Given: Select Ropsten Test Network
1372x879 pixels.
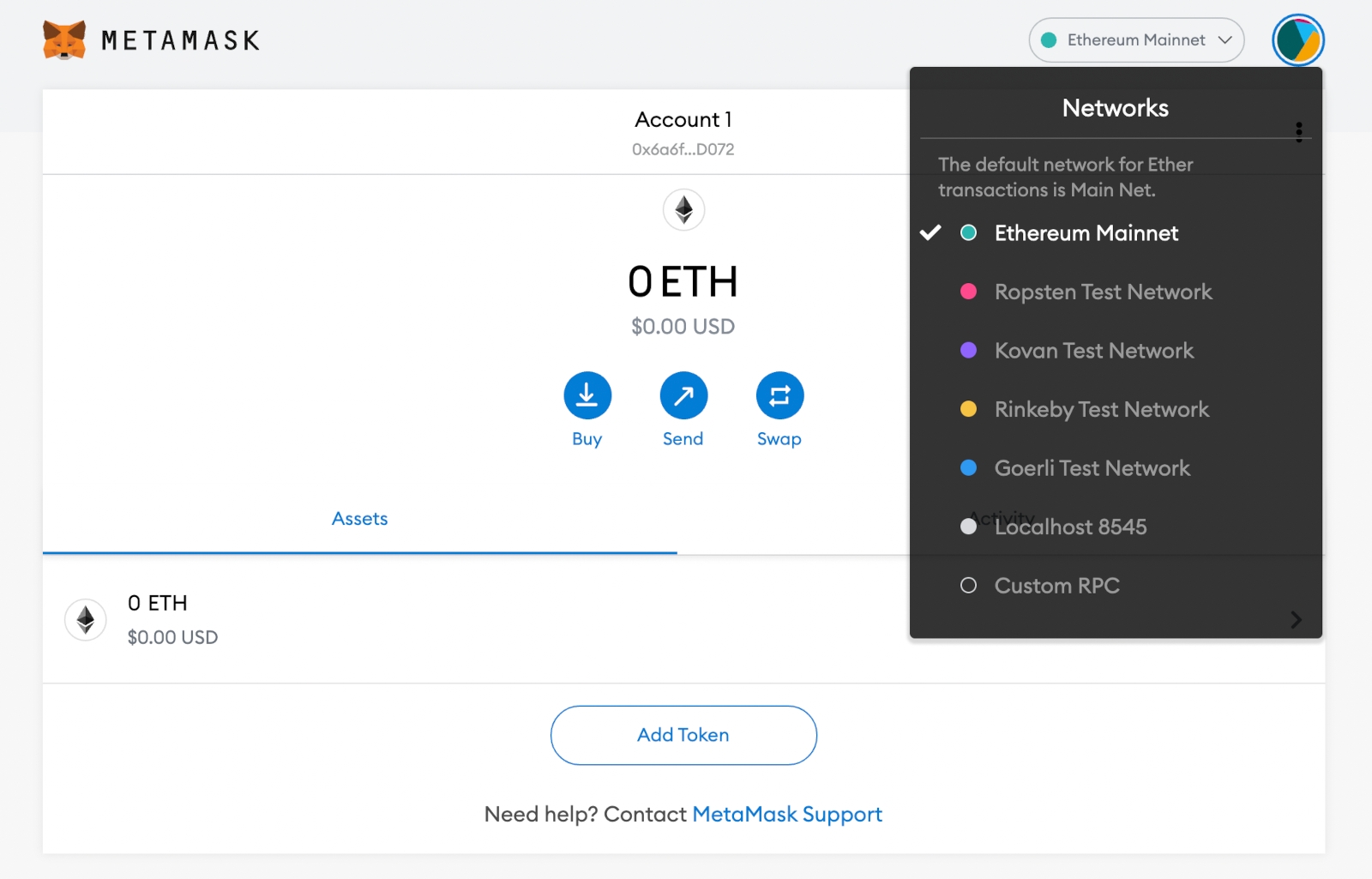Looking at the screenshot, I should point(1103,292).
